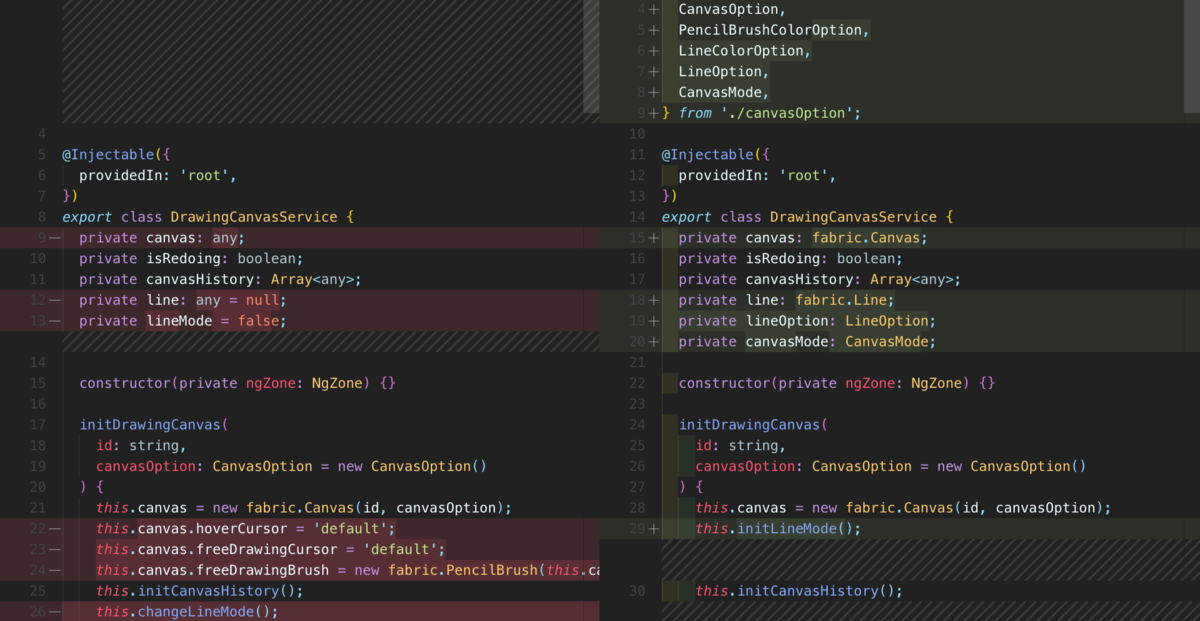Click the left diff pane's scrollbar thumb
The width and height of the screenshot is (1200, 621).
(592, 56)
